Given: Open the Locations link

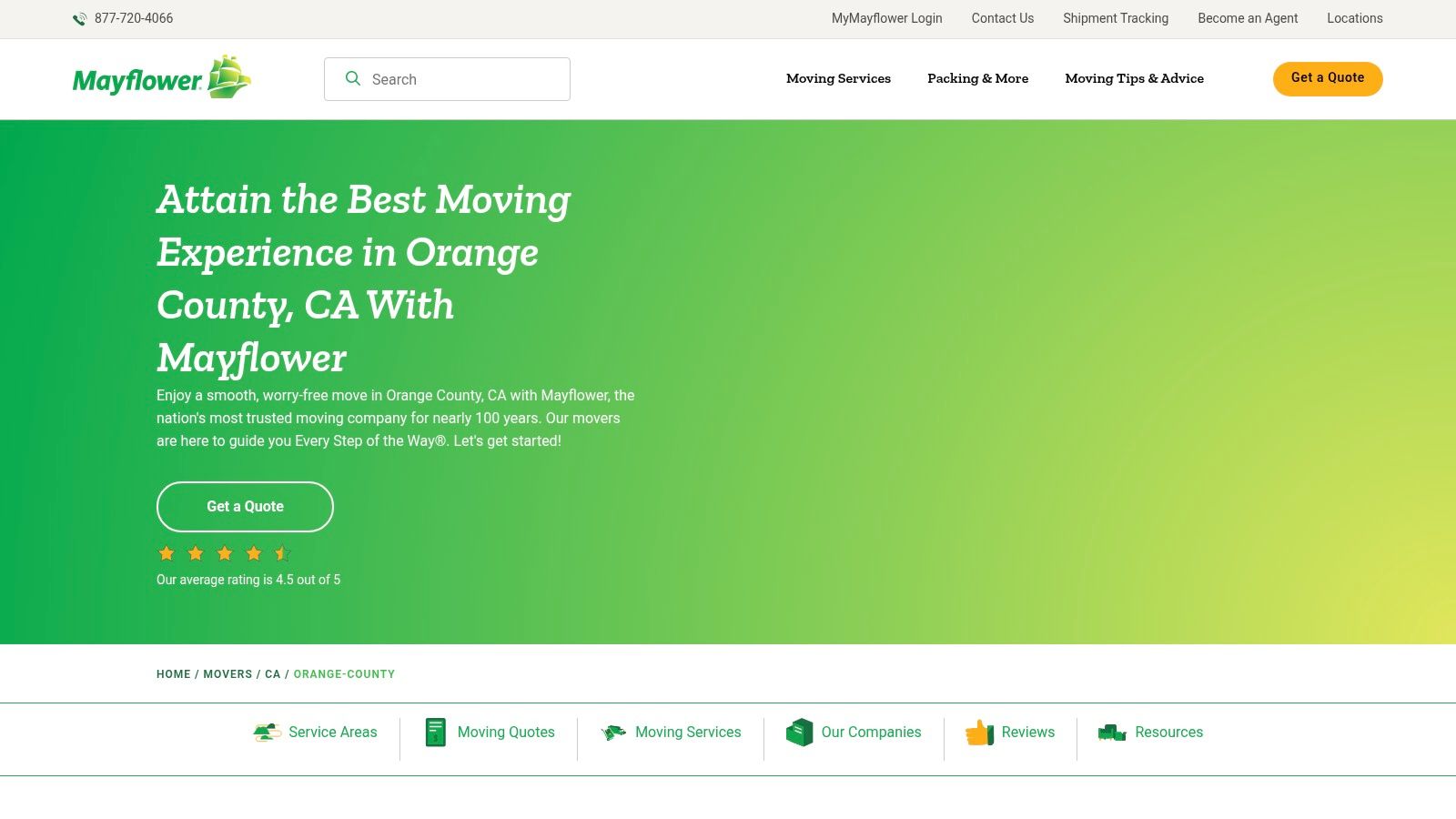Looking at the screenshot, I should click(1354, 18).
